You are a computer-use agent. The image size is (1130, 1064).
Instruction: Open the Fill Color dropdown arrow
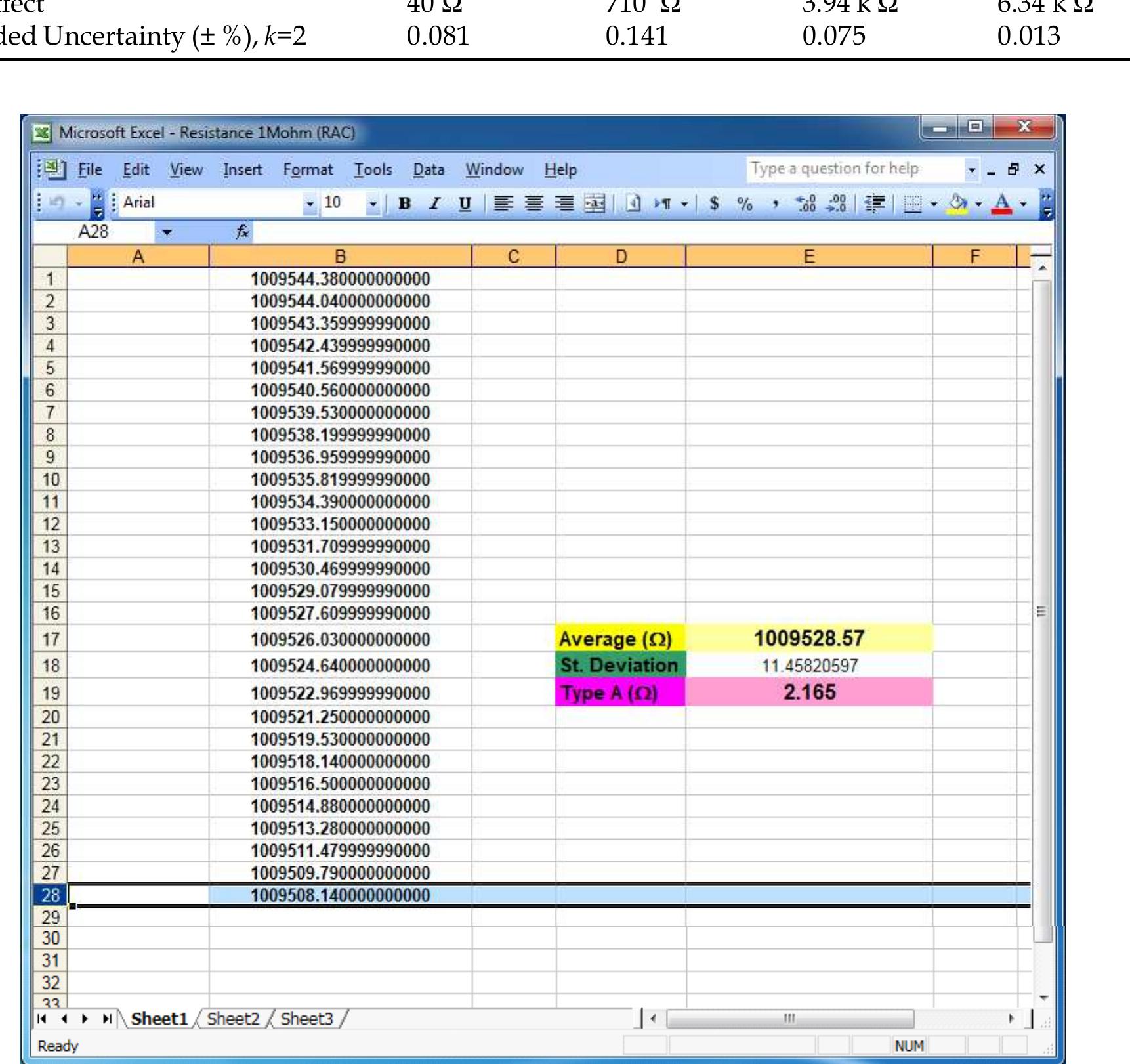point(978,204)
